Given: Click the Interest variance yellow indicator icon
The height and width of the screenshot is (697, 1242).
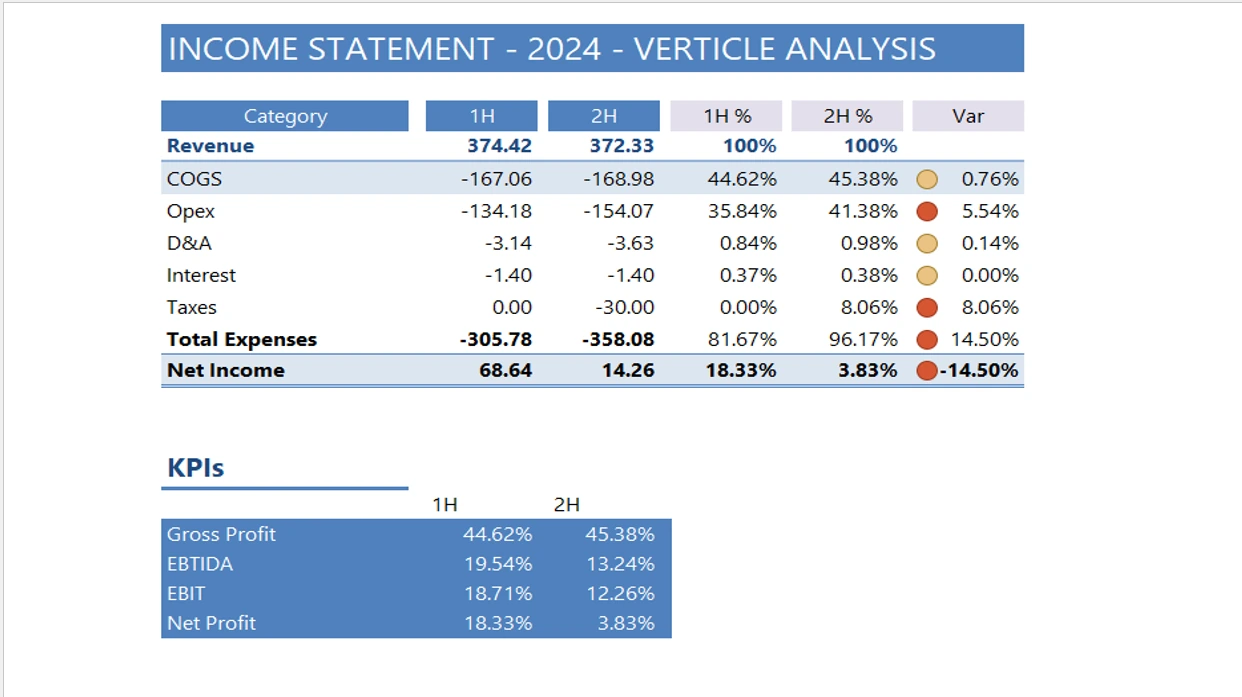Looking at the screenshot, I should coord(927,276).
